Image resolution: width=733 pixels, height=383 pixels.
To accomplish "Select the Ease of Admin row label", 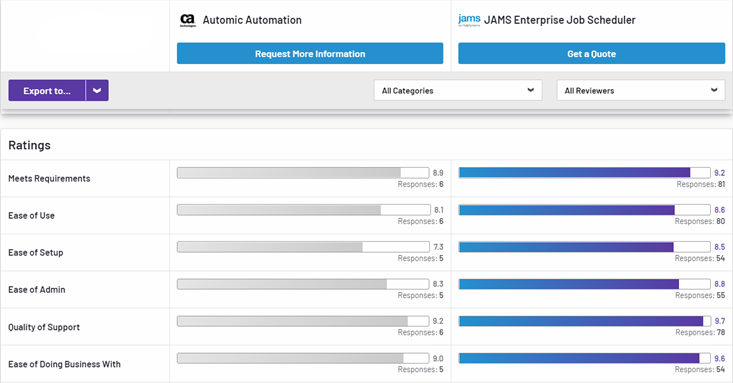I will [x=36, y=289].
